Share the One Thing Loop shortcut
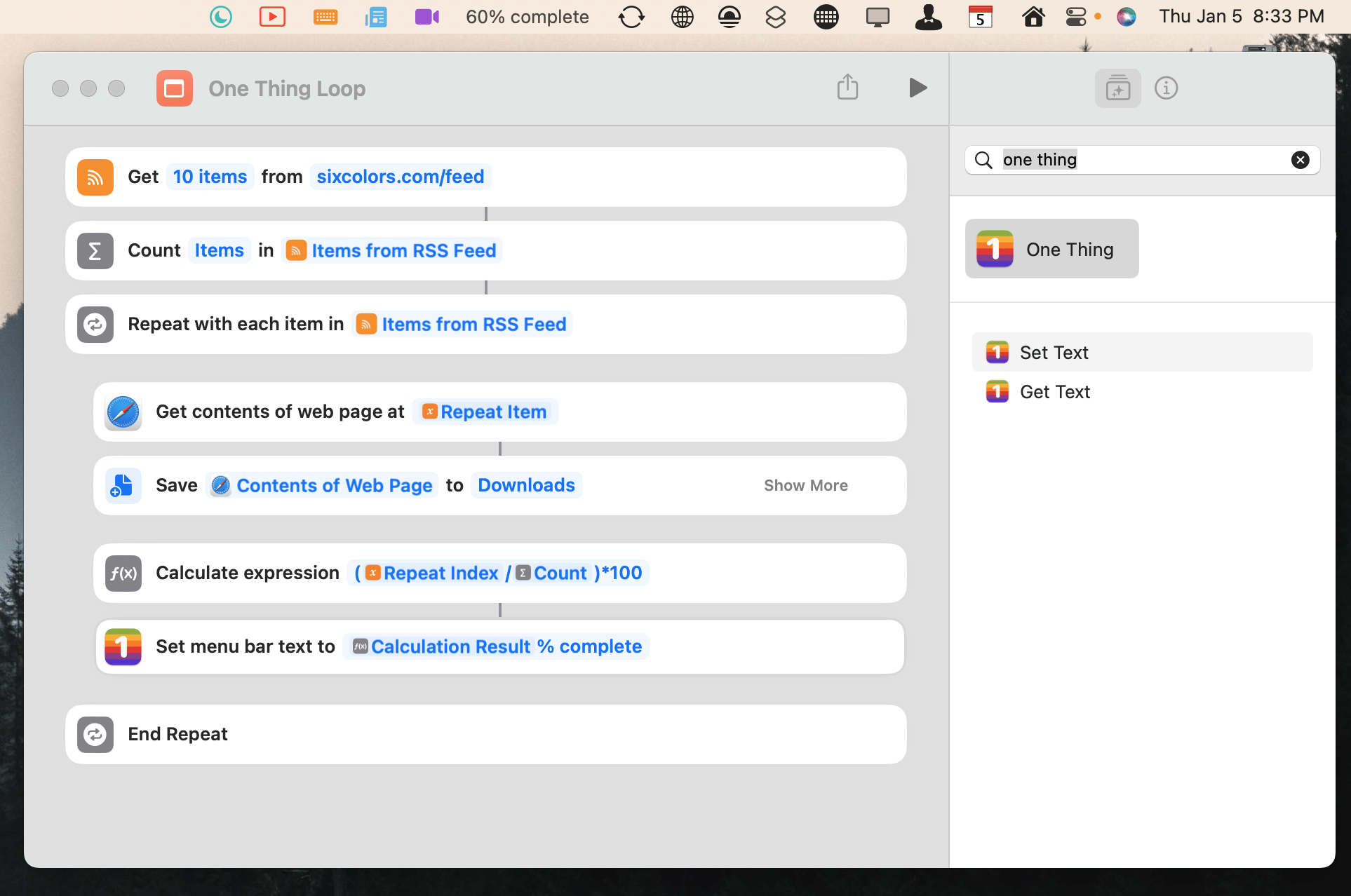The width and height of the screenshot is (1351, 896). [847, 87]
